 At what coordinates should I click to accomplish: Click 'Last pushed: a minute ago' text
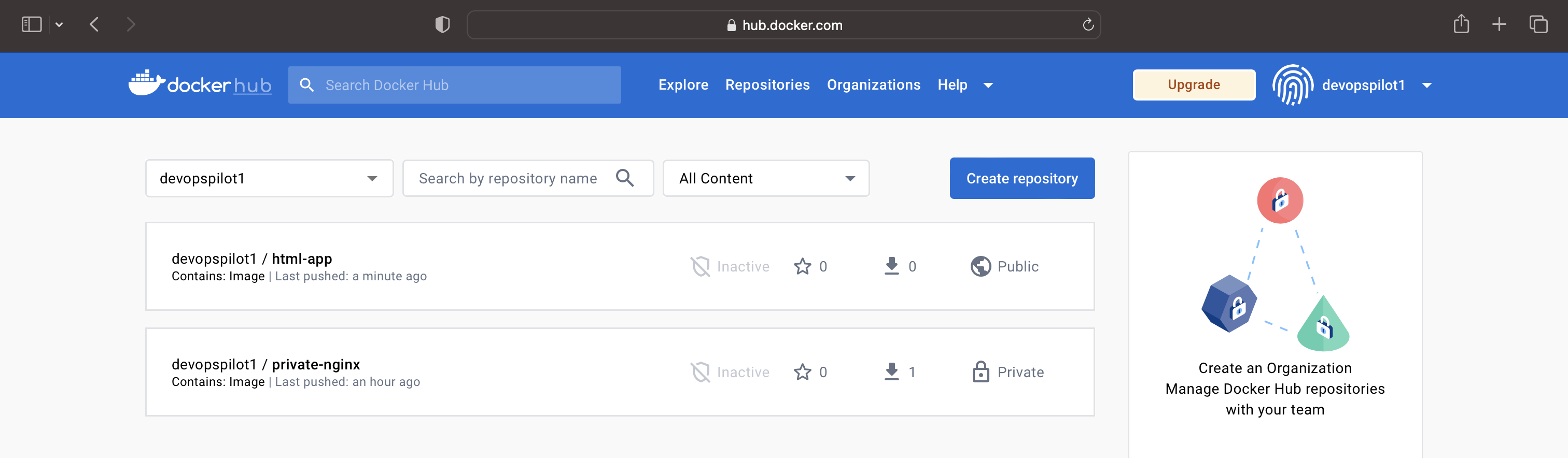coord(351,276)
